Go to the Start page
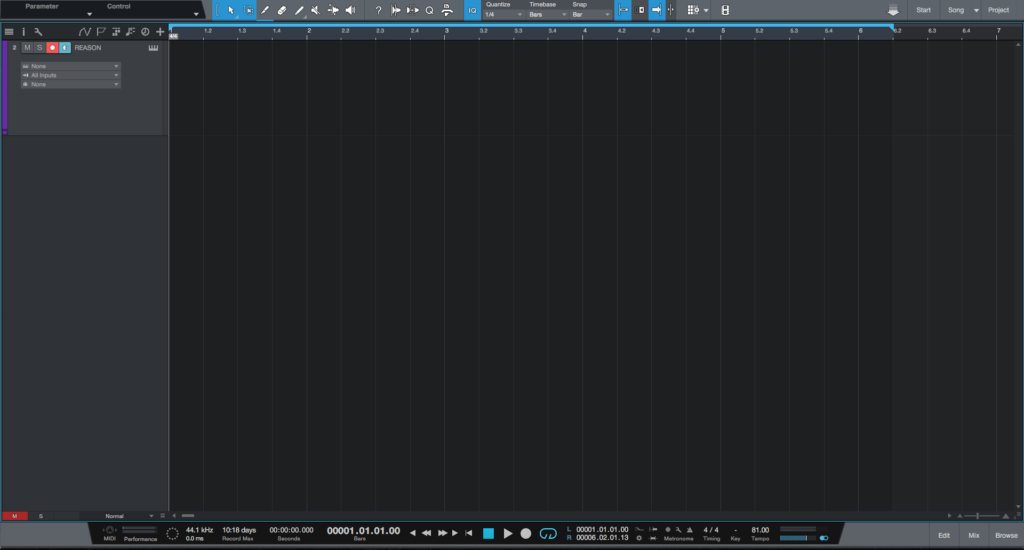 click(x=923, y=10)
